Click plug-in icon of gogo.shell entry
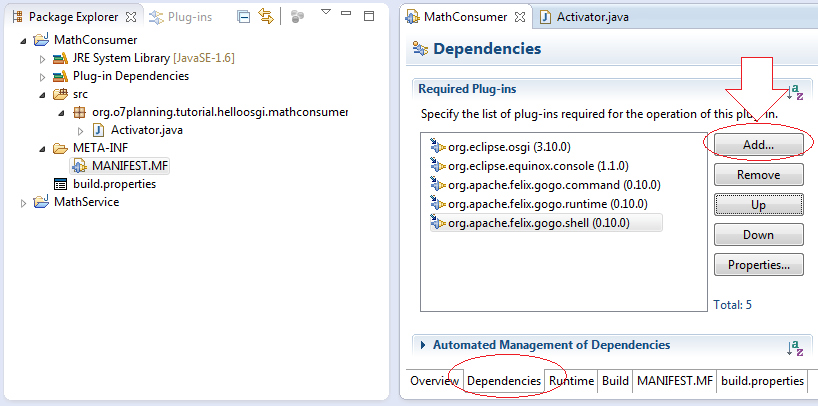Image resolution: width=818 pixels, height=406 pixels. 438,222
